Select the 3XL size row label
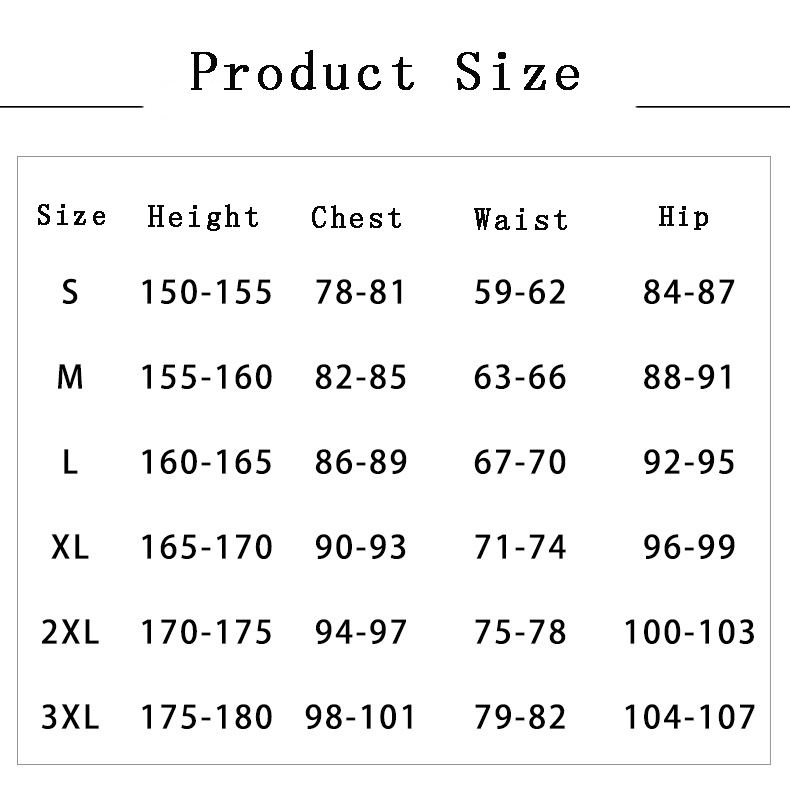Viewport: 790px width, 797px height. click(70, 718)
